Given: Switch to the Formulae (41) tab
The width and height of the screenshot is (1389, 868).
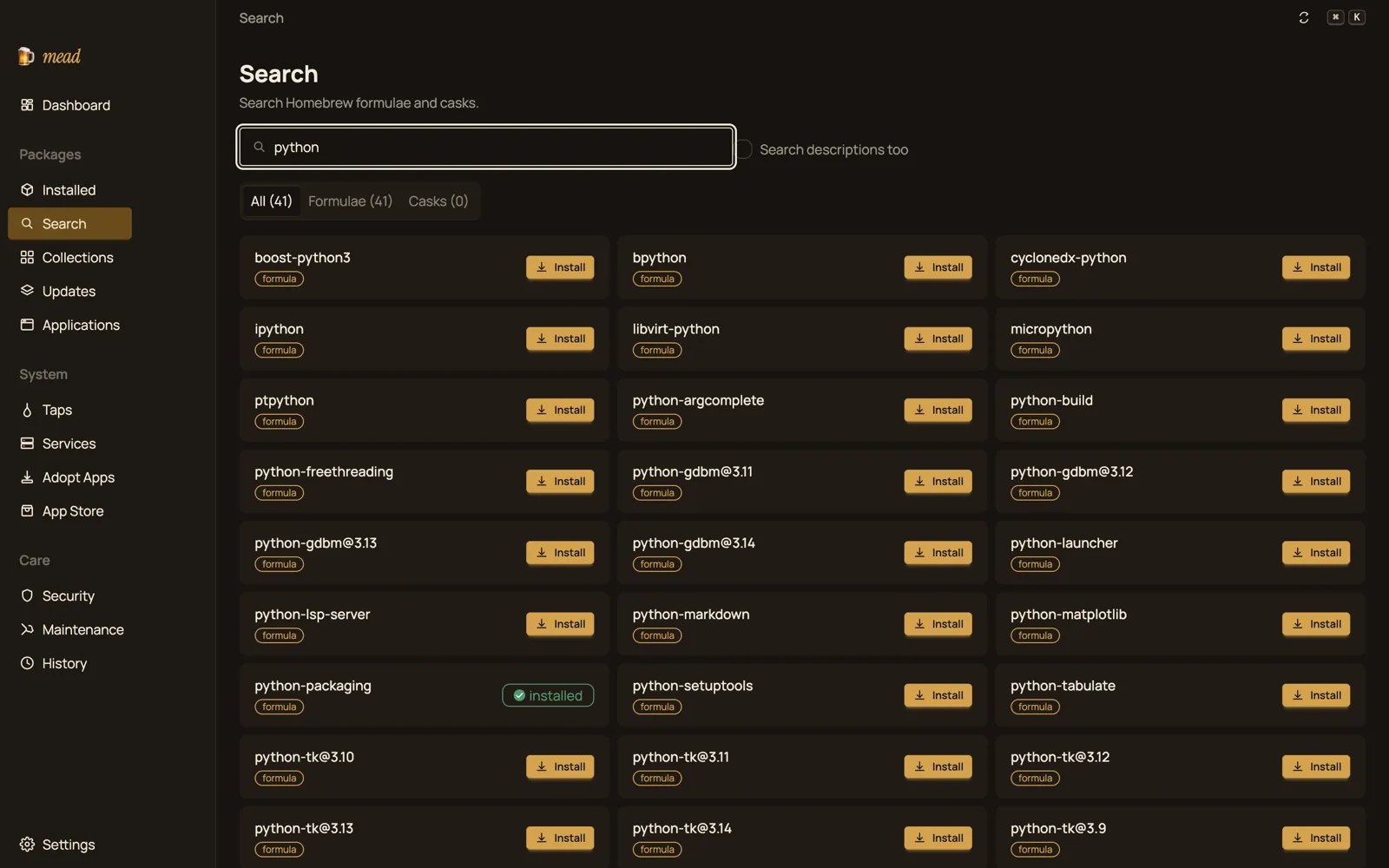Looking at the screenshot, I should click(350, 201).
